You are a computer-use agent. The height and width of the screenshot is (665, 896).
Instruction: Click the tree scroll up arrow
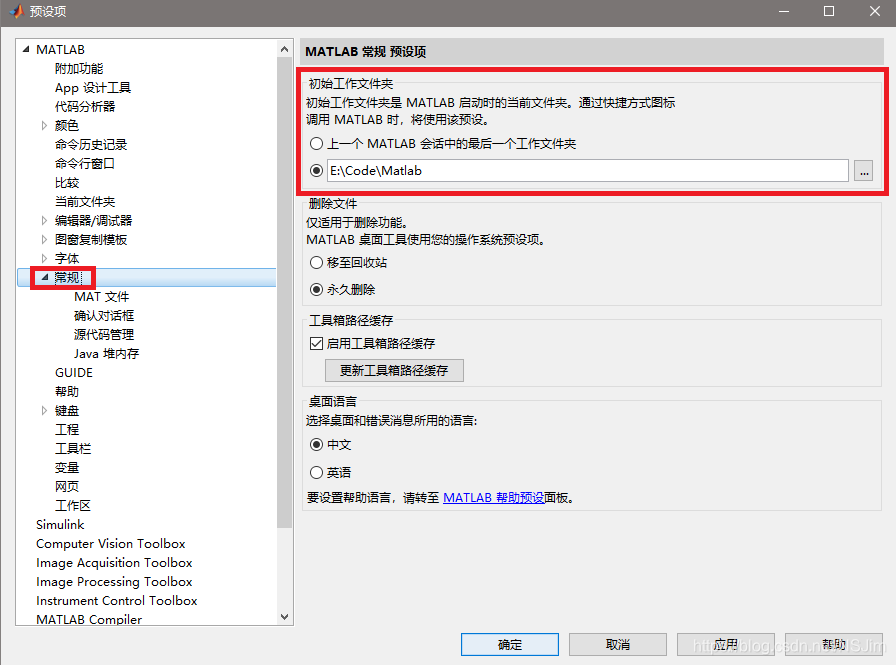285,50
